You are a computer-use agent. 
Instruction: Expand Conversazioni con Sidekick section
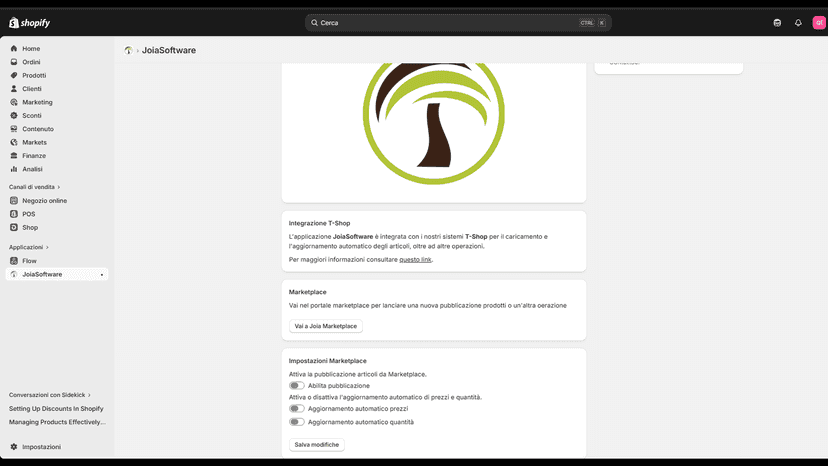click(50, 395)
